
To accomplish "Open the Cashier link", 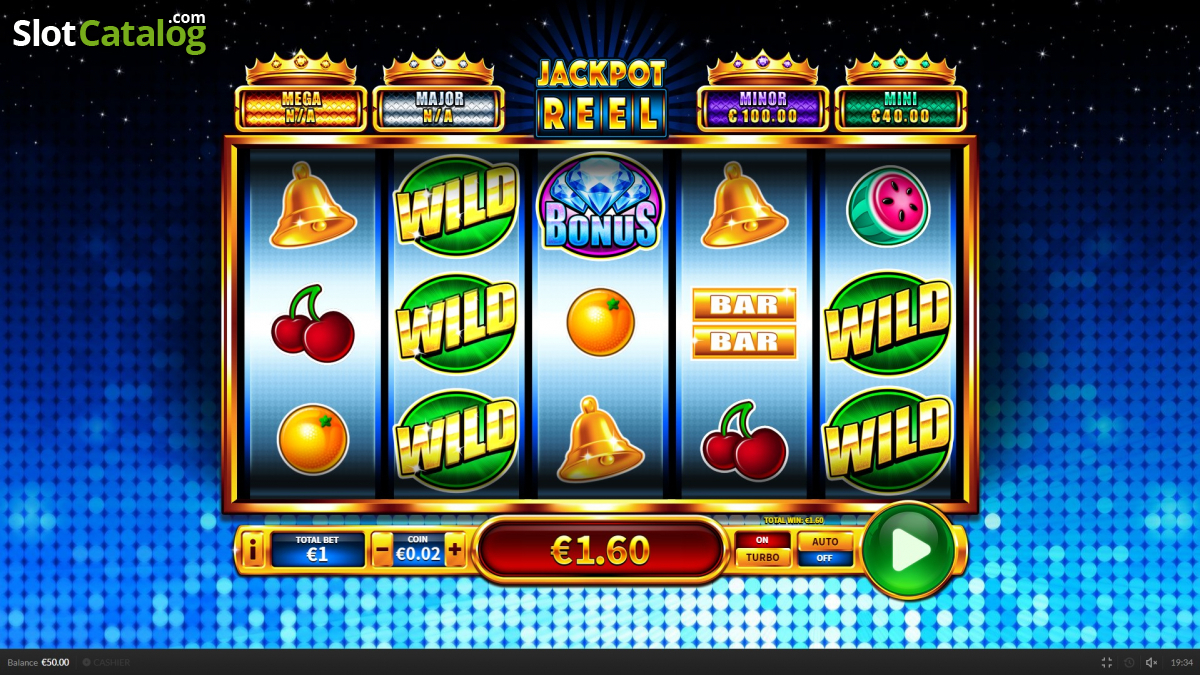I will tap(106, 662).
